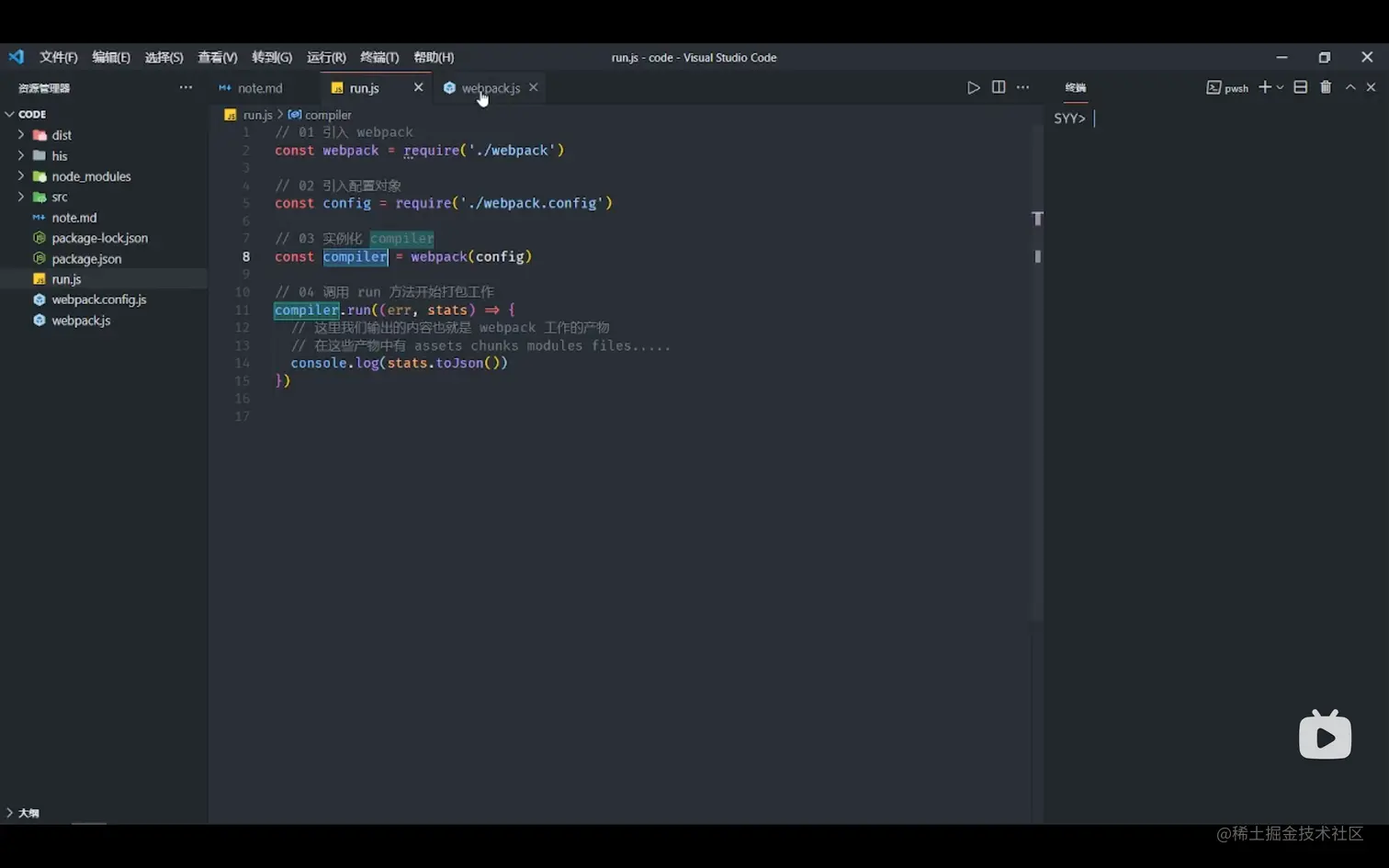Kill terminal with the trash icon

pyautogui.click(x=1326, y=87)
